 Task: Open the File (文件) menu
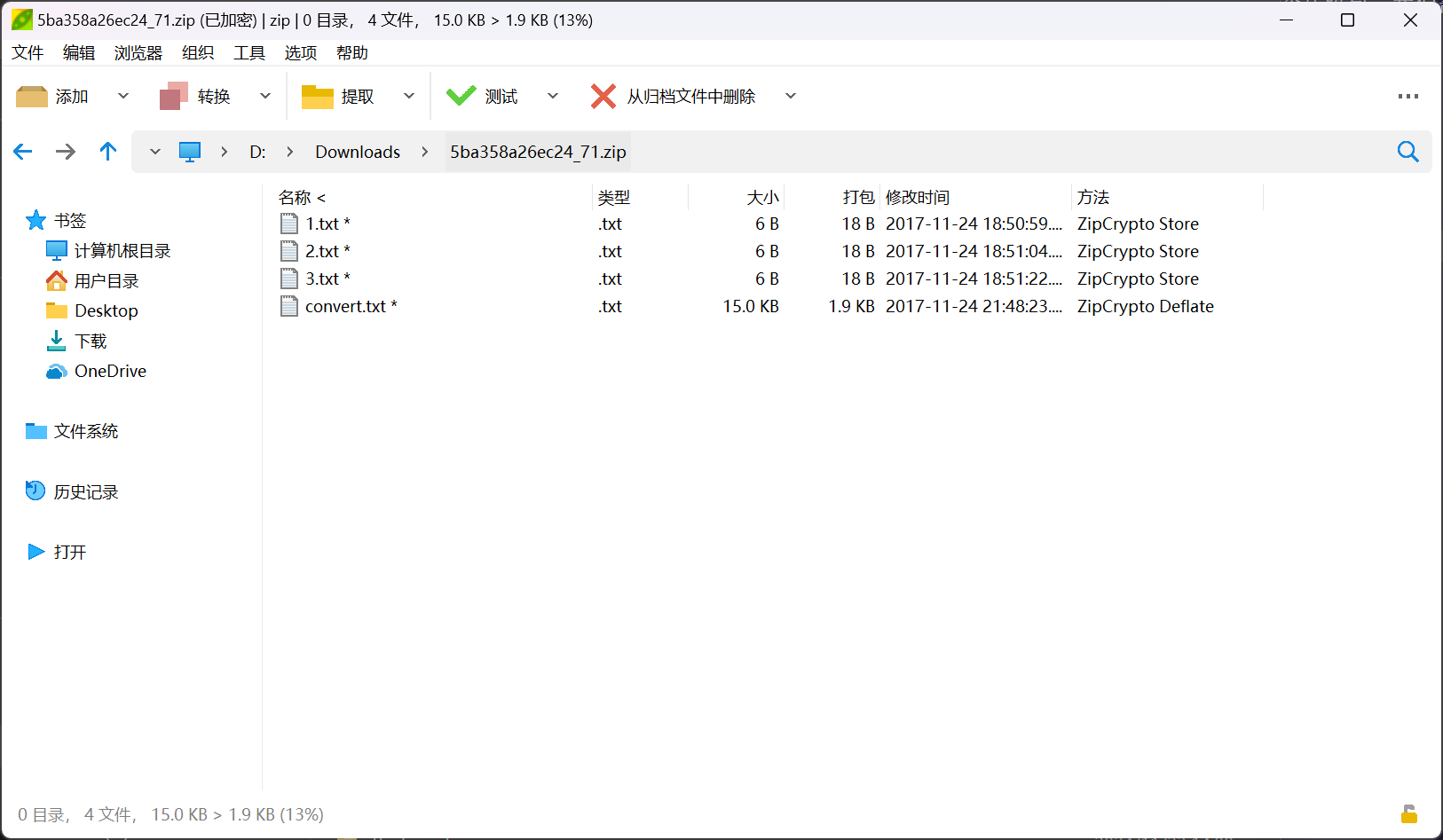tap(28, 52)
